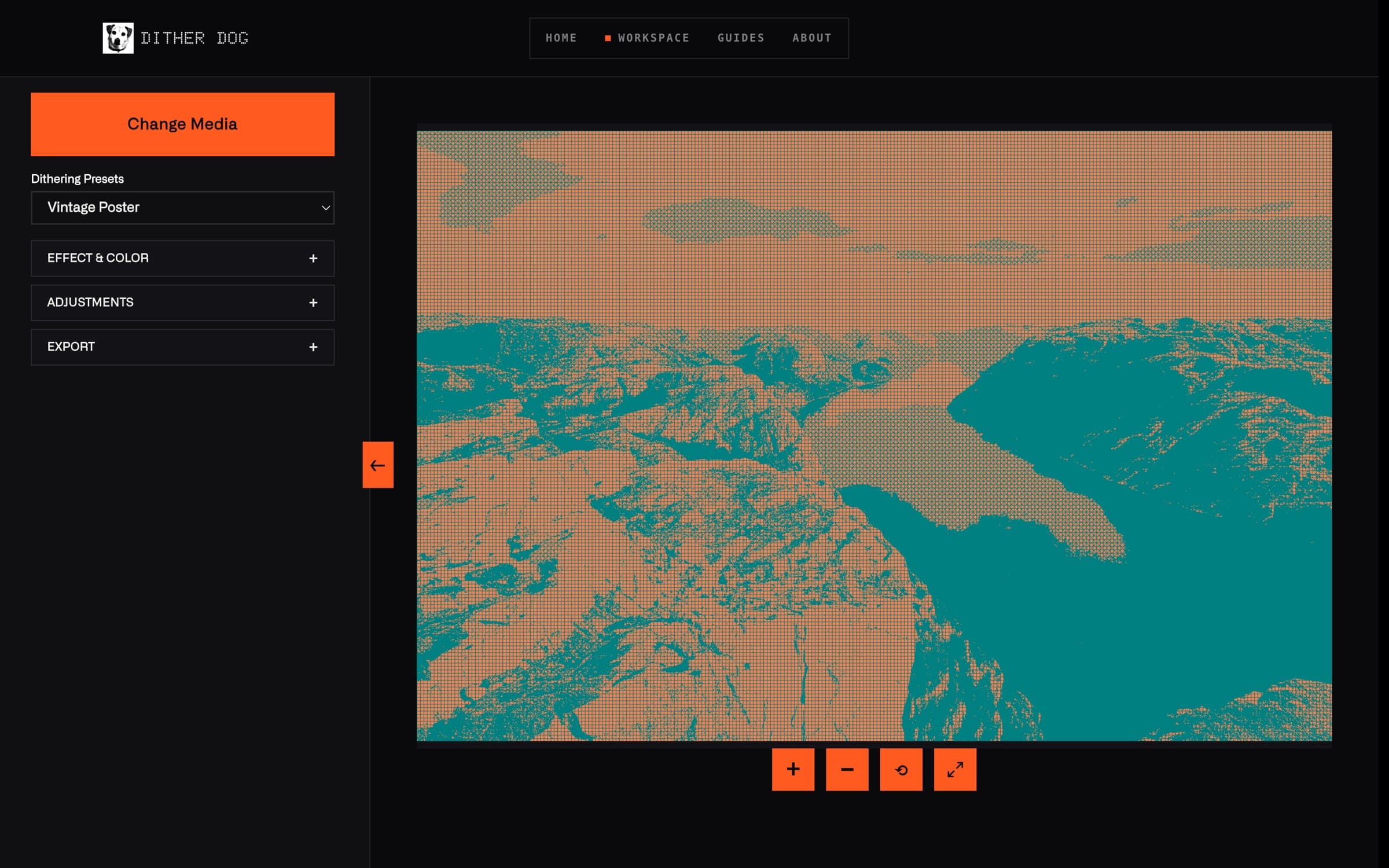
Task: Open the Vintage Poster presets dropdown
Action: (x=182, y=208)
